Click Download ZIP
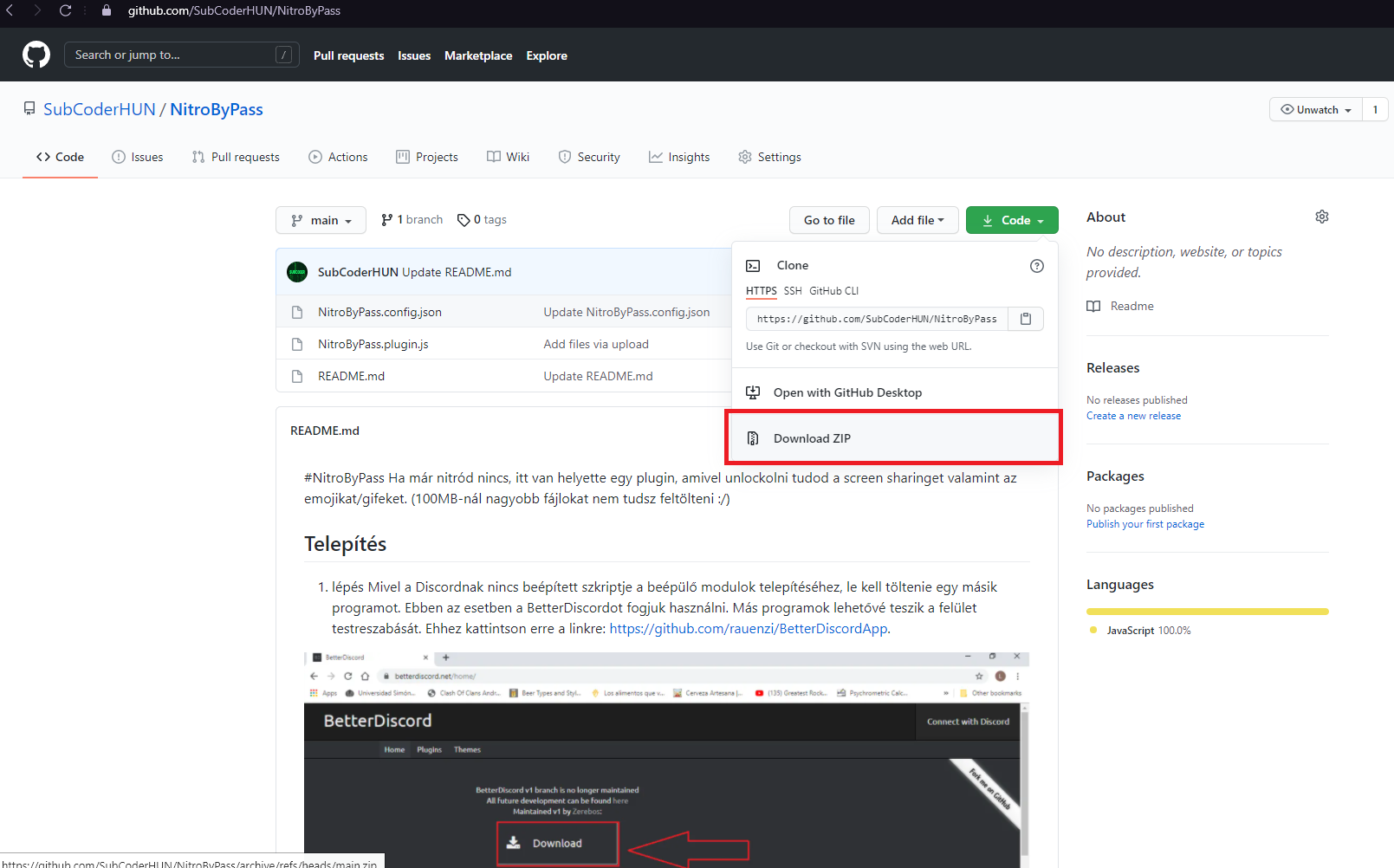Image resolution: width=1394 pixels, height=868 pixels. click(x=895, y=438)
